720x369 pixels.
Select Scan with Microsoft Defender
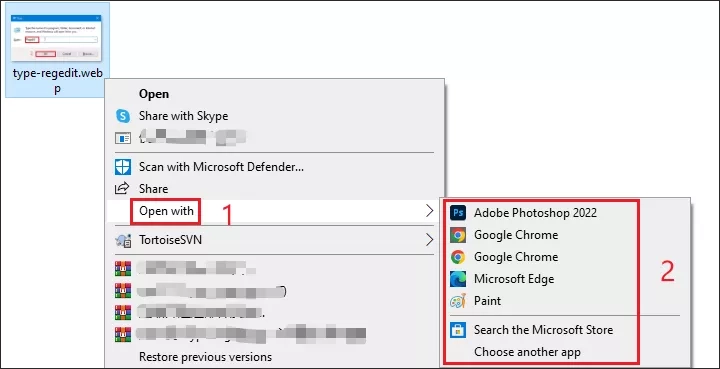pyautogui.click(x=221, y=167)
